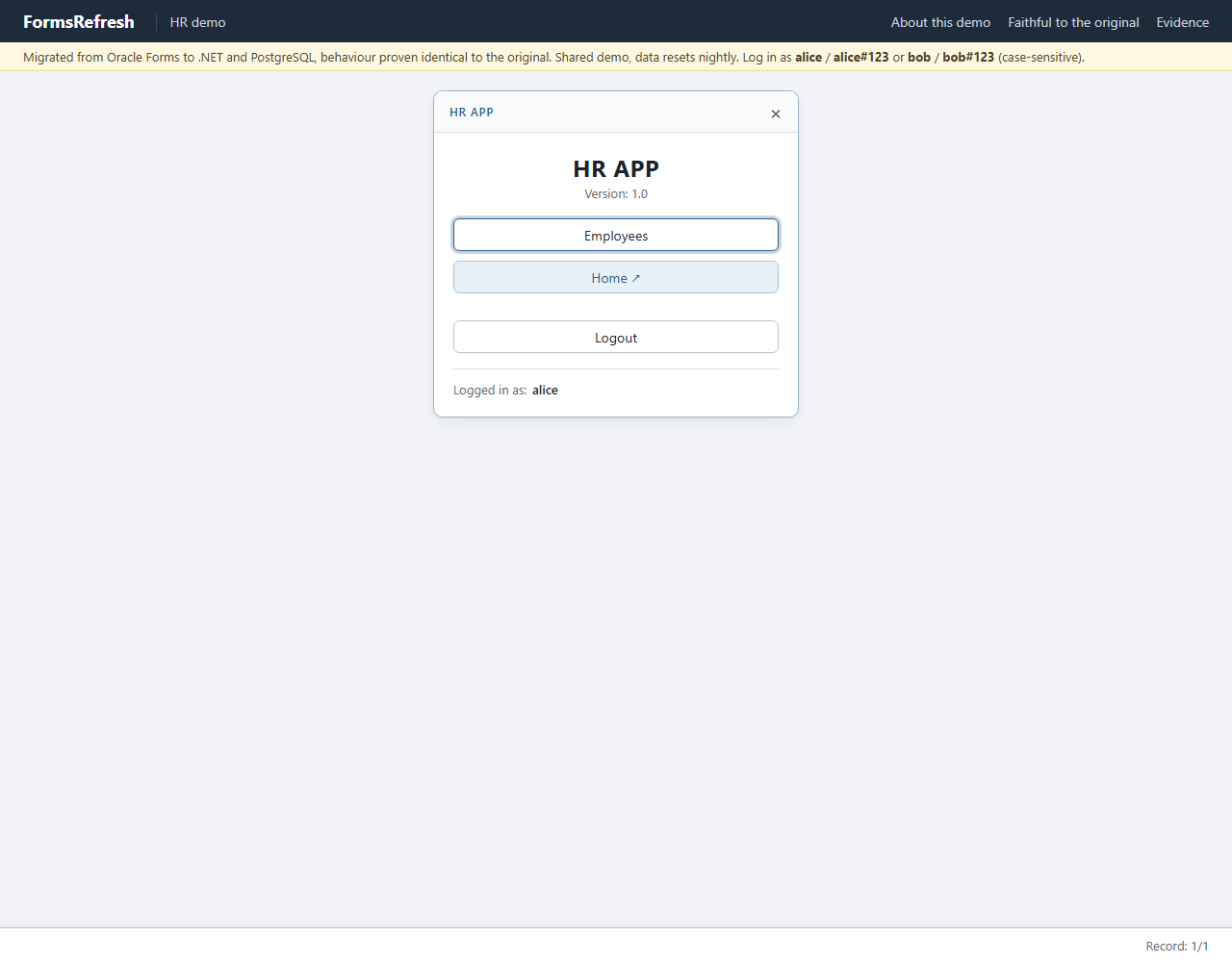The height and width of the screenshot is (962, 1232).
Task: Click the large HR APP heading
Action: pyautogui.click(x=616, y=168)
